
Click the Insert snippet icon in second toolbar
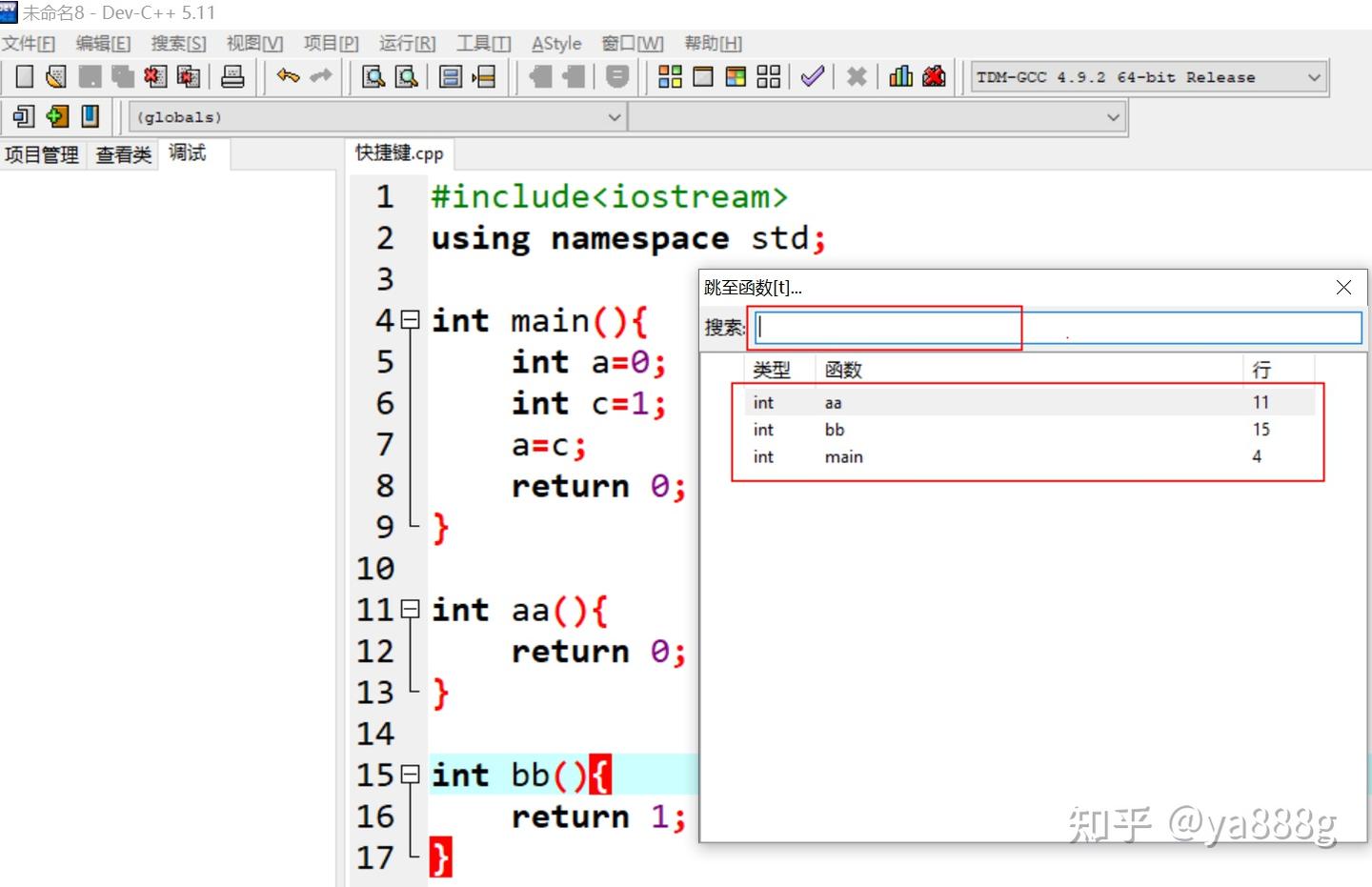(24, 116)
